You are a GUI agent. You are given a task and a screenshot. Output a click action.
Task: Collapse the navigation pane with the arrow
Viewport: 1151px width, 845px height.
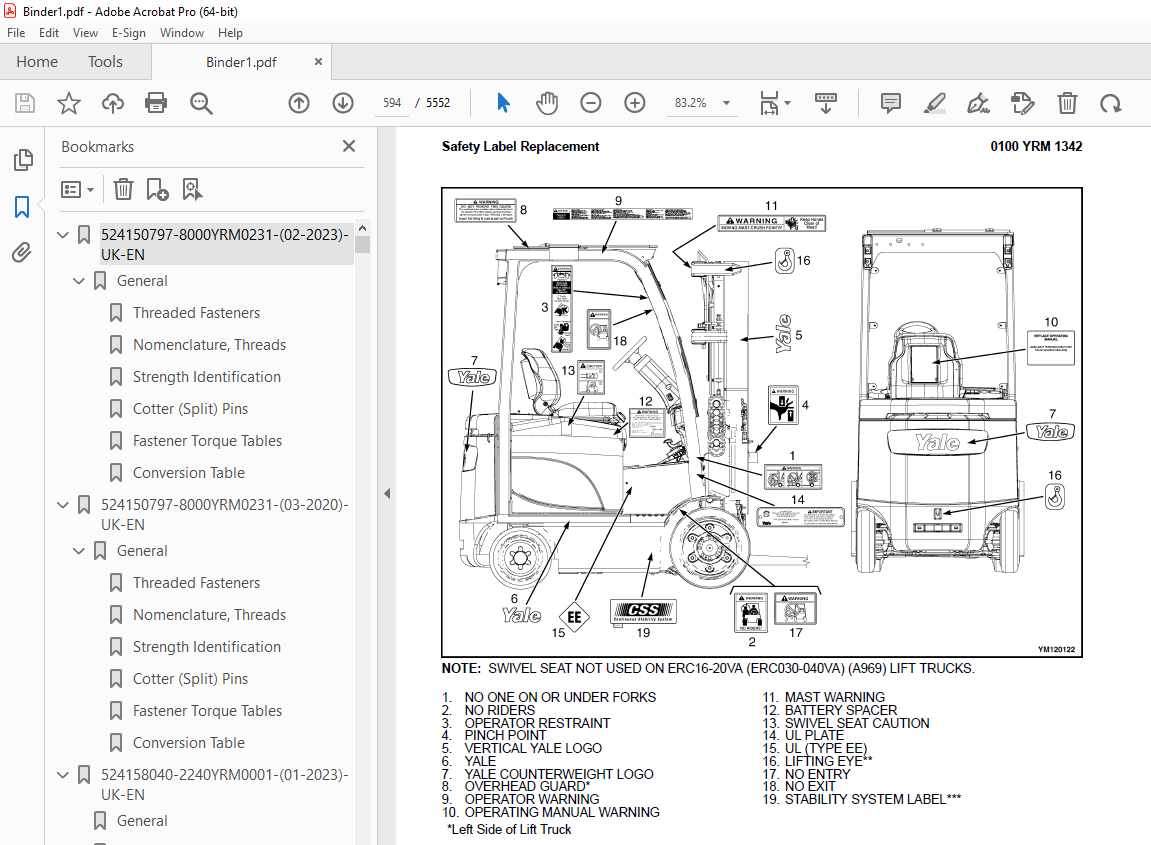tap(387, 493)
